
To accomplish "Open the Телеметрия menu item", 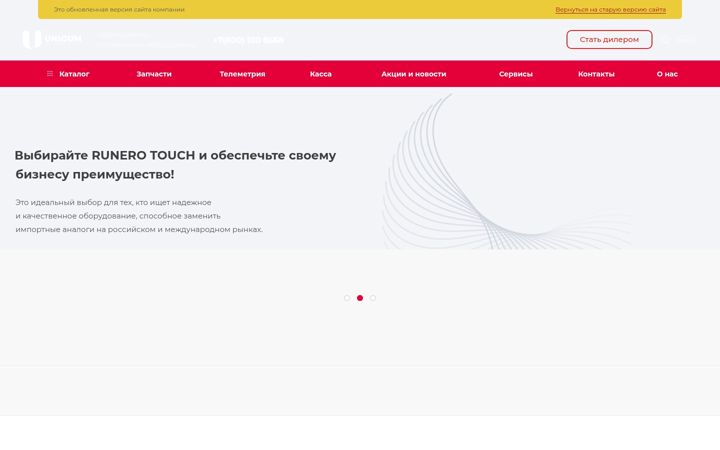I will click(x=242, y=74).
